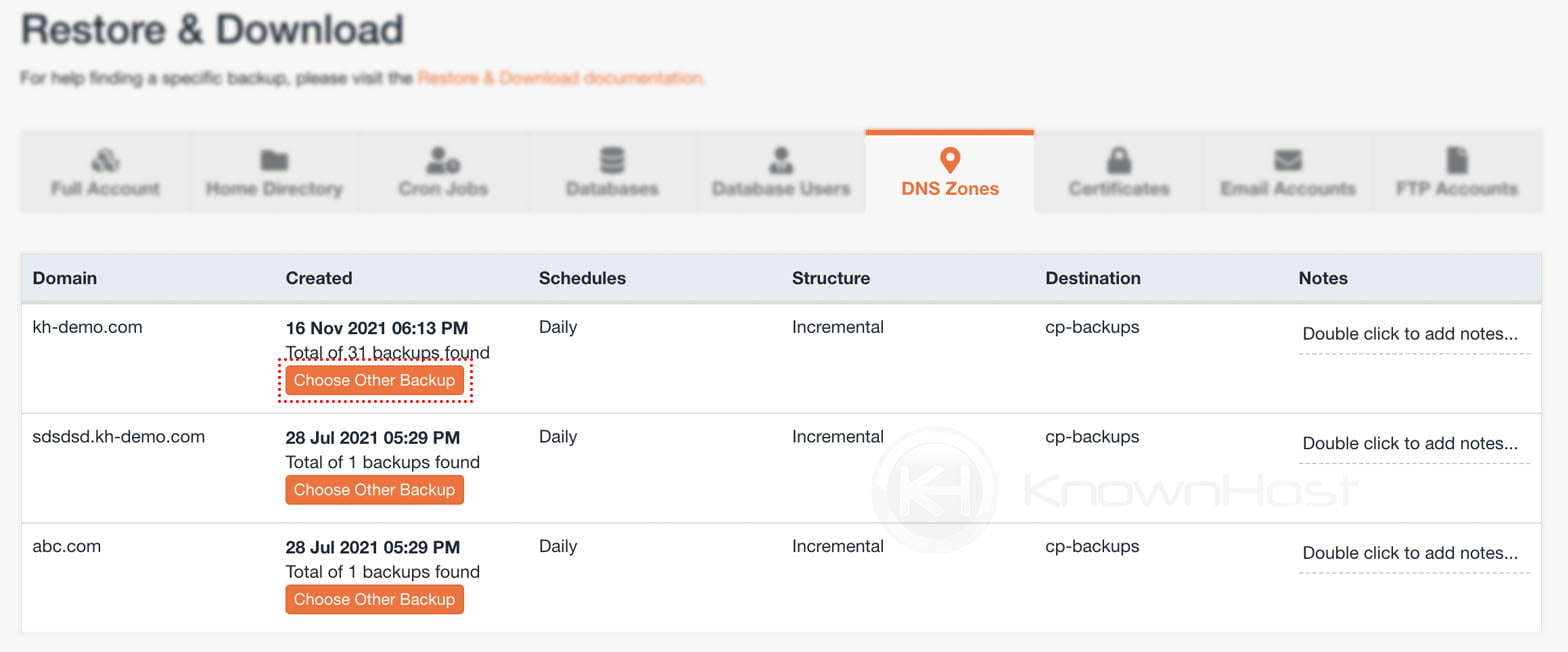
Task: Open the Email Accounts tab label
Action: coord(1288,188)
